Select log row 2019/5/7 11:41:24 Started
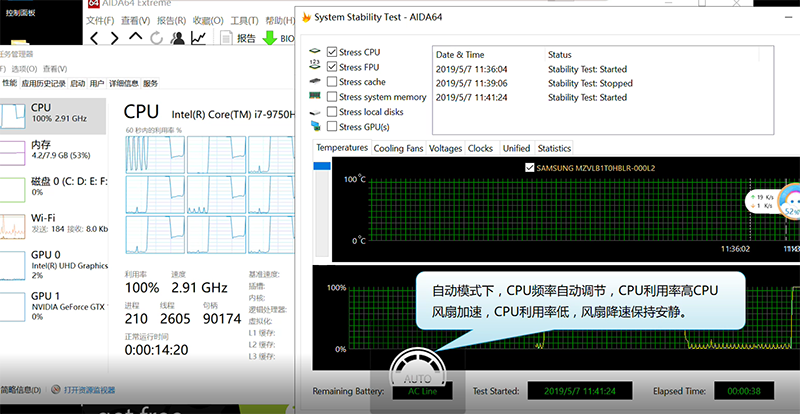This screenshot has height=414, width=800. tap(603, 97)
